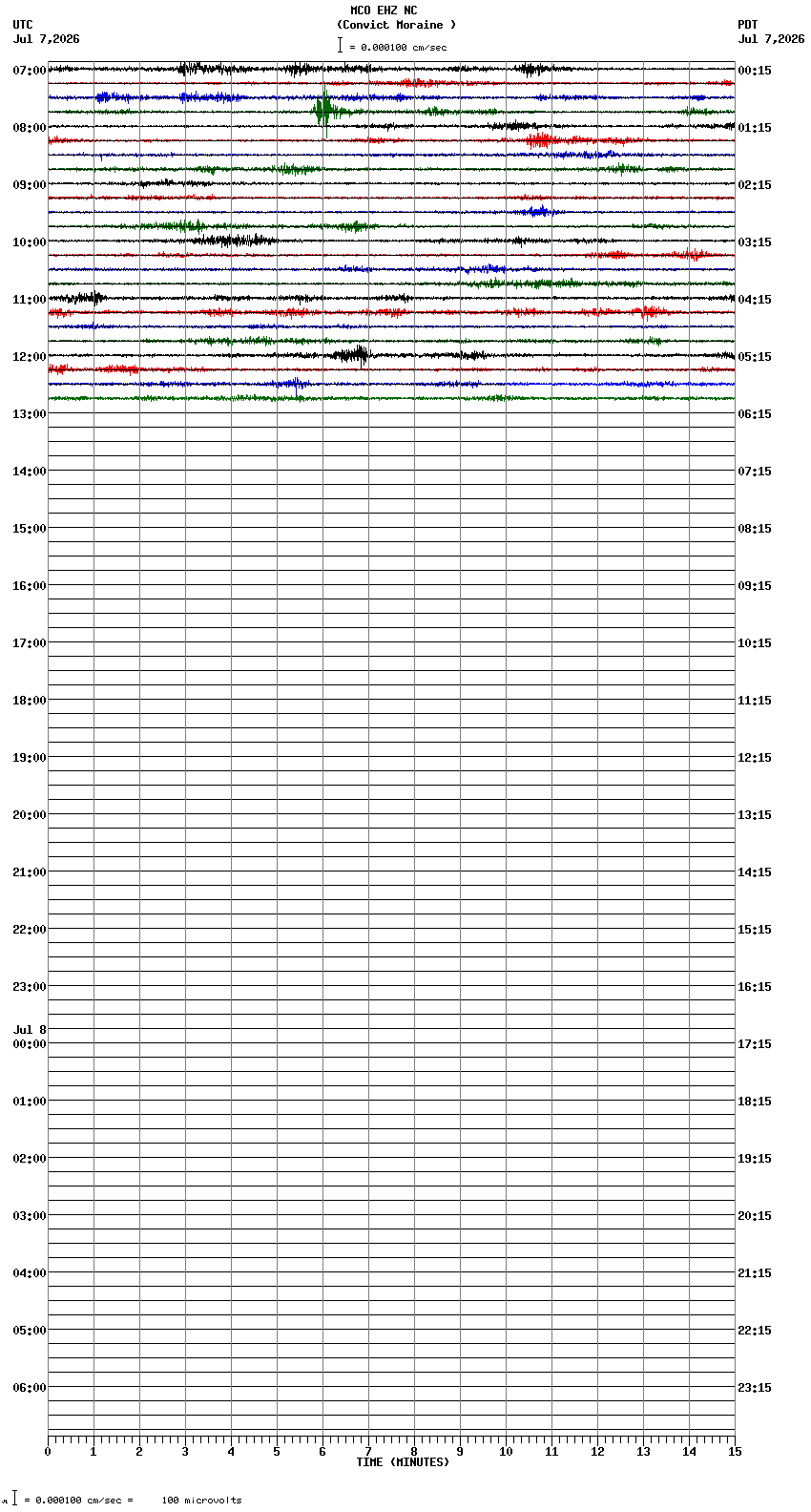The height and width of the screenshot is (1512, 811).
Task: Click the 16:00 UTC row label
Action: (30, 586)
